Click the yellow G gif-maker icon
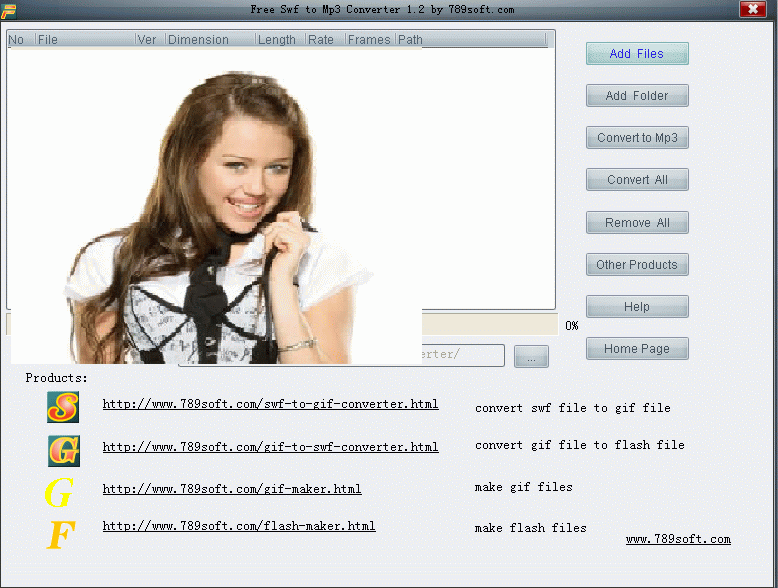Screen dimensions: 778x588 coord(59,492)
